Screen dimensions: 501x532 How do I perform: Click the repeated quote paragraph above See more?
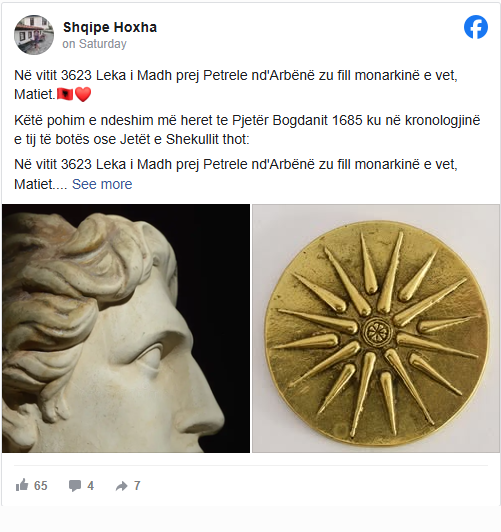pyautogui.click(x=236, y=174)
